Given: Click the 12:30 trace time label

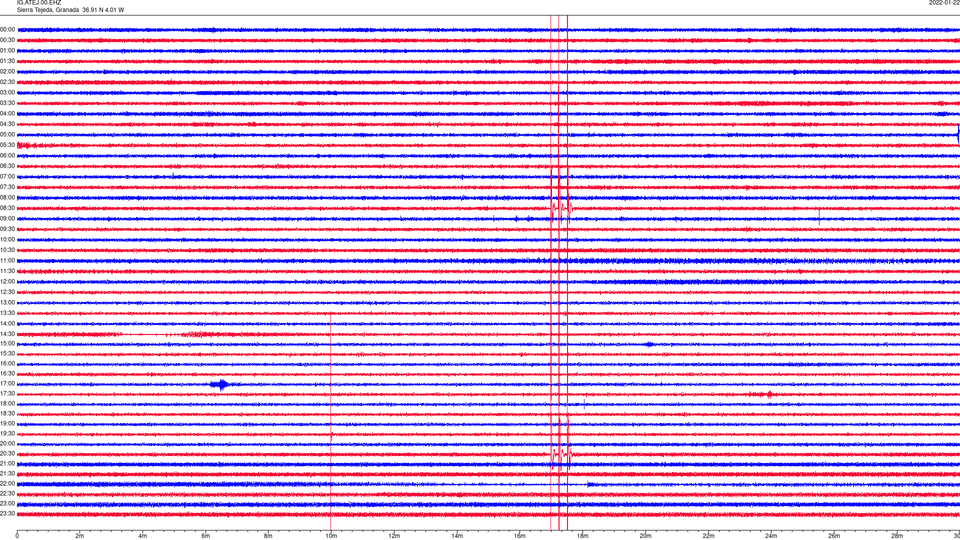Looking at the screenshot, I should tap(7, 292).
